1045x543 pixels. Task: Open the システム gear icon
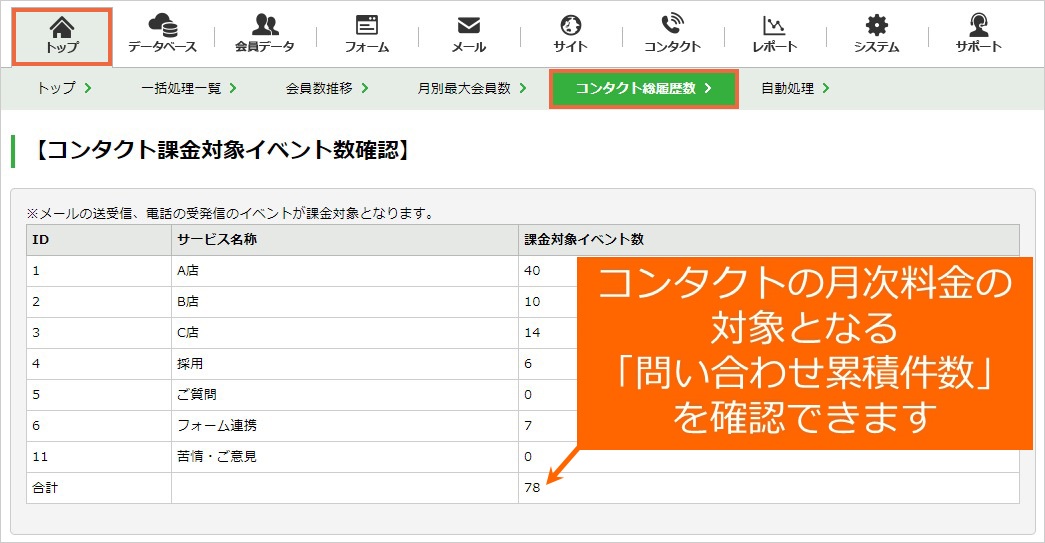tap(876, 25)
